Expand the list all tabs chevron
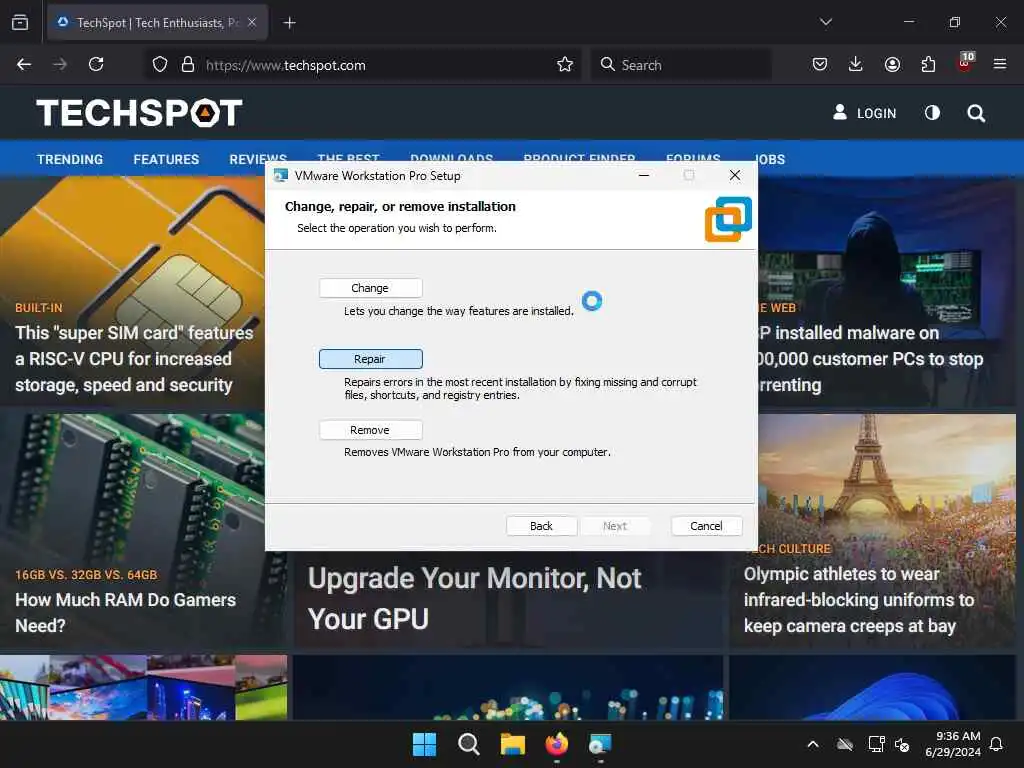Image resolution: width=1024 pixels, height=768 pixels. click(825, 22)
